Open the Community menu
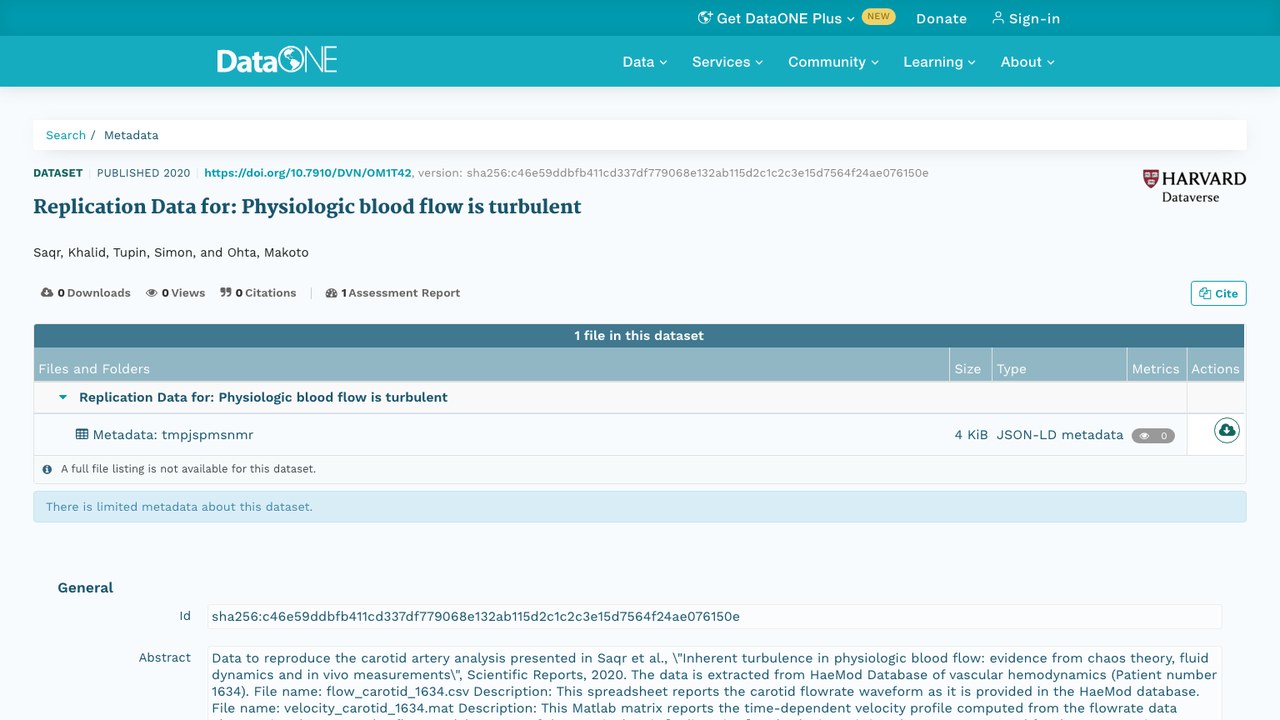 (834, 62)
